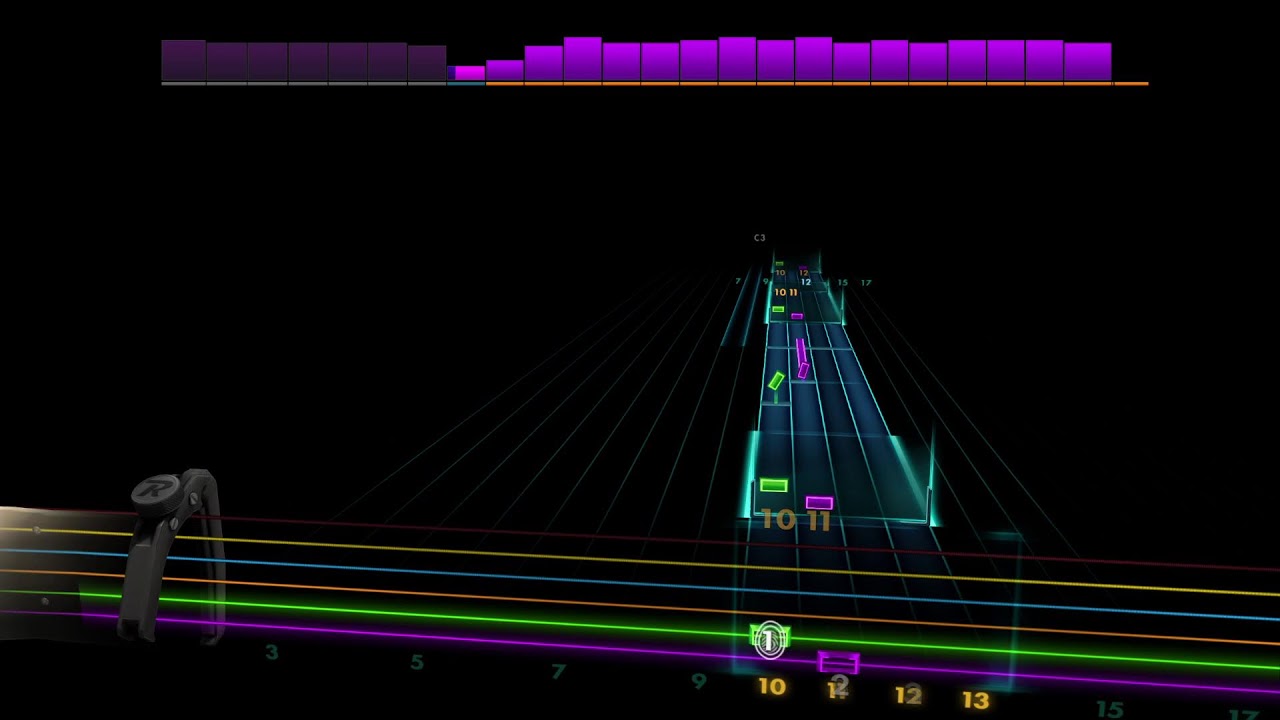Click the first dimmed section bar in song progress
Image resolution: width=1280 pixels, height=720 pixels.
pos(183,60)
